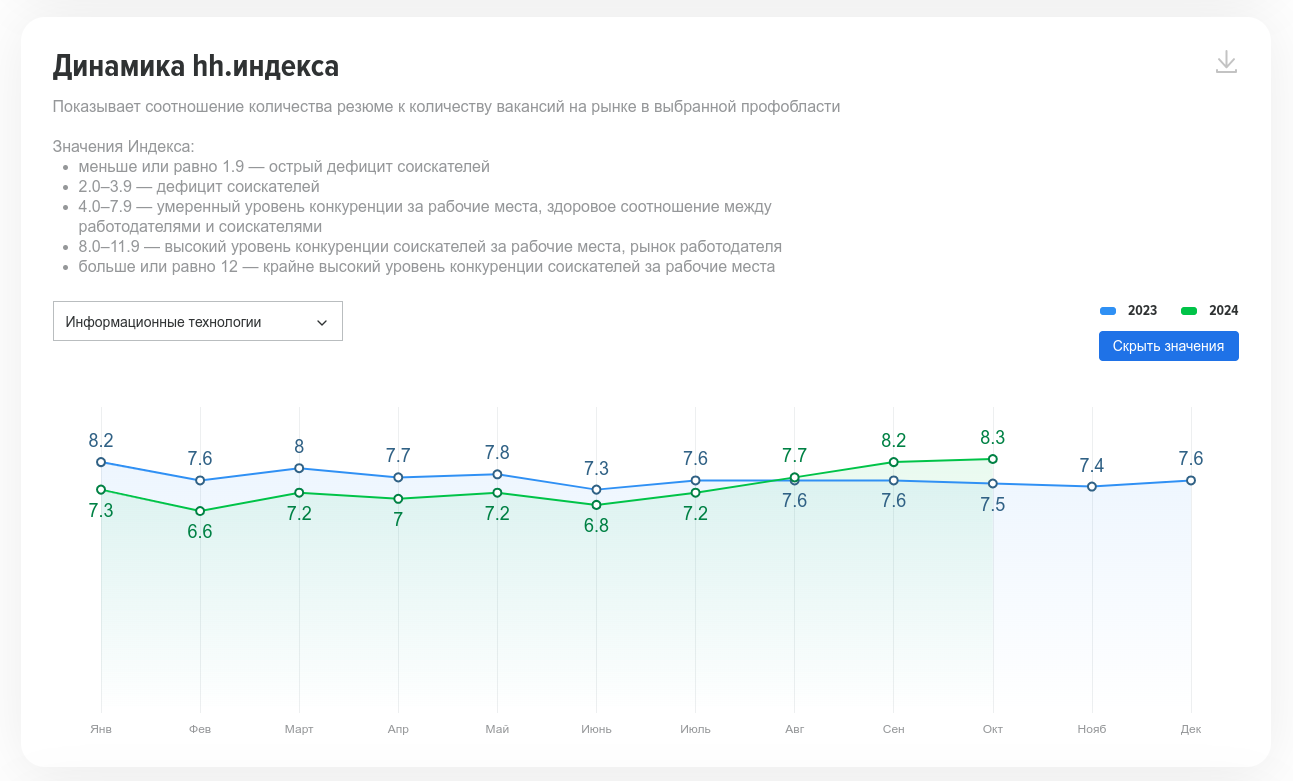
Task: Click the 2024 June point labeled 6.8
Action: pos(596,505)
